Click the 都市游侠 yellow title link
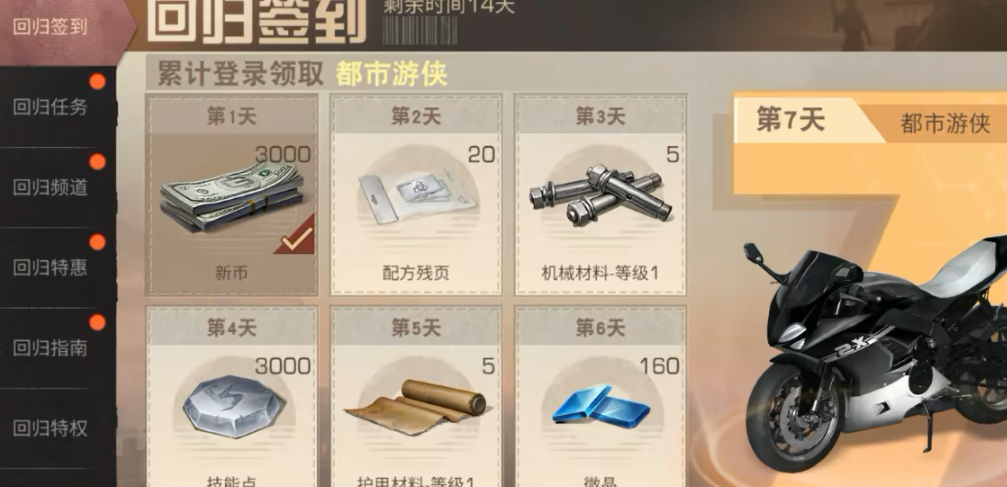 click(390, 75)
